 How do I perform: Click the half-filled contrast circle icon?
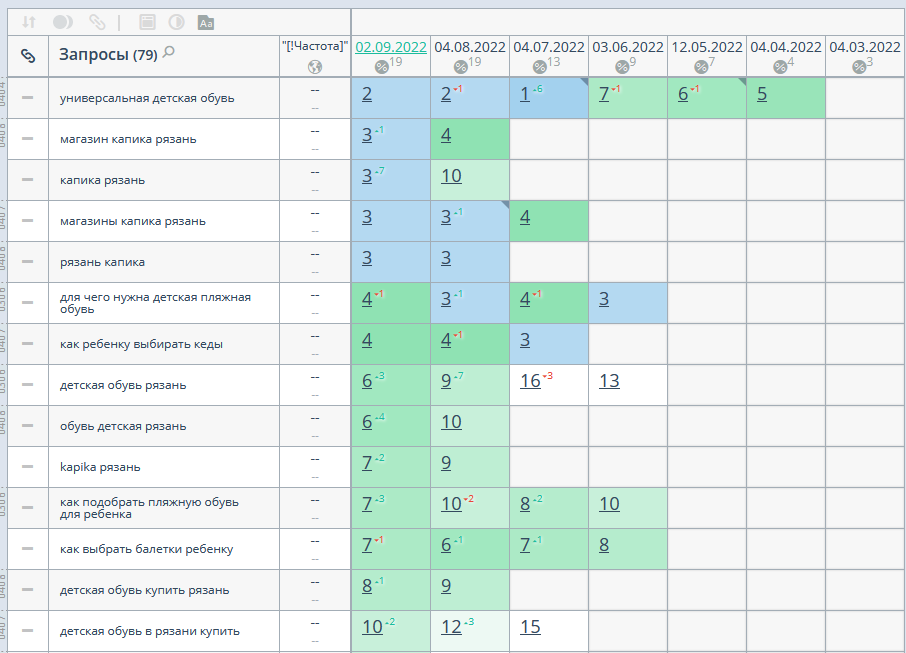[x=176, y=22]
